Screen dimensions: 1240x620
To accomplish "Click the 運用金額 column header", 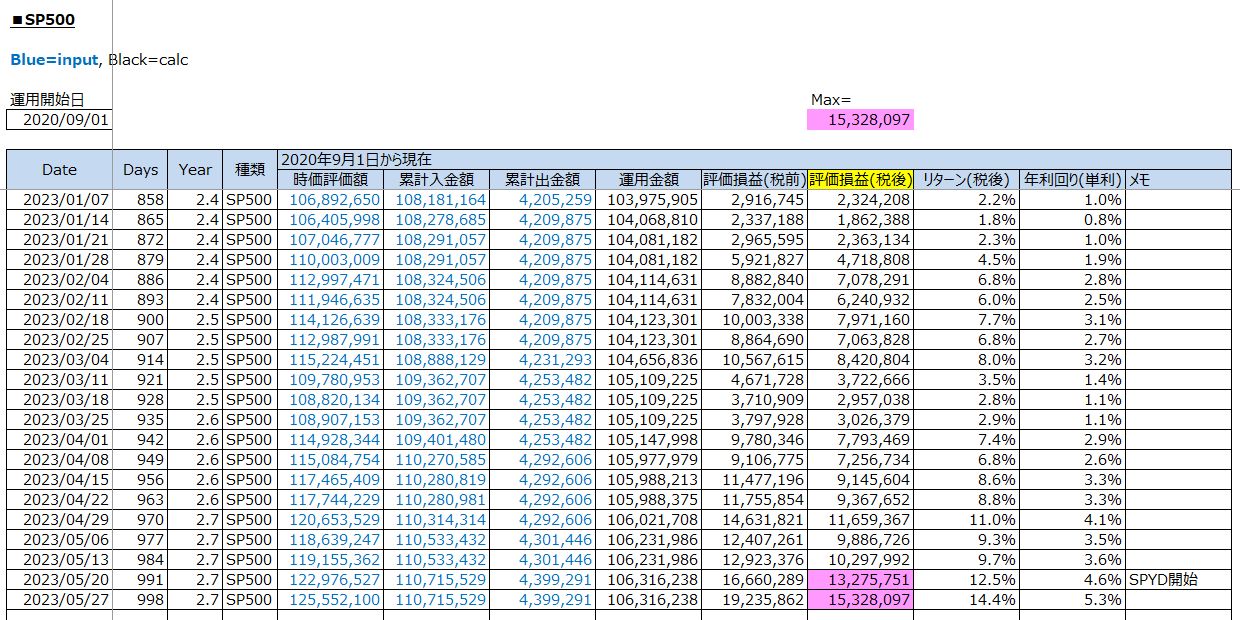I will [648, 179].
